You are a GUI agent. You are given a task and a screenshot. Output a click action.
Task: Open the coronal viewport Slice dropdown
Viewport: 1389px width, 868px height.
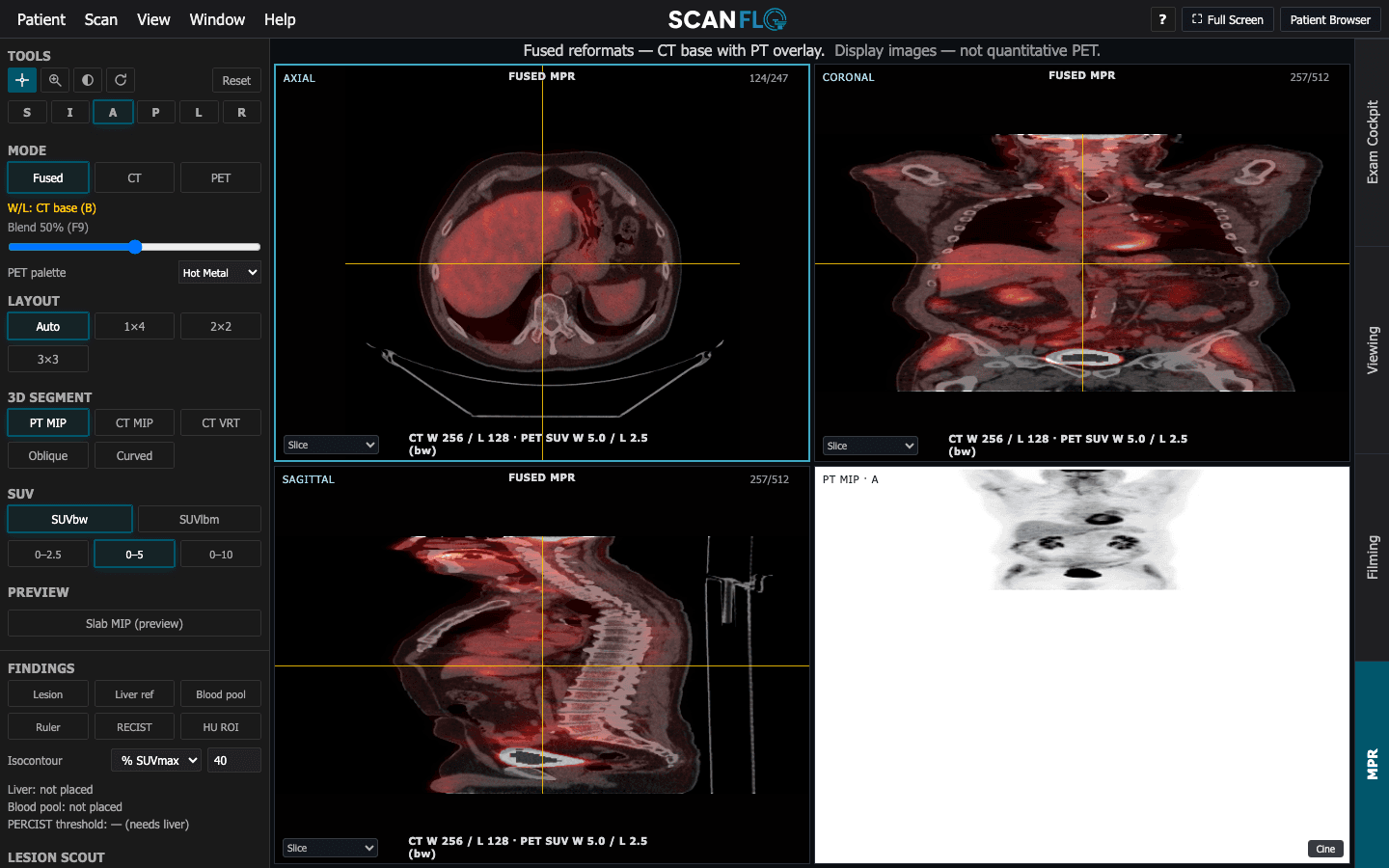click(870, 446)
